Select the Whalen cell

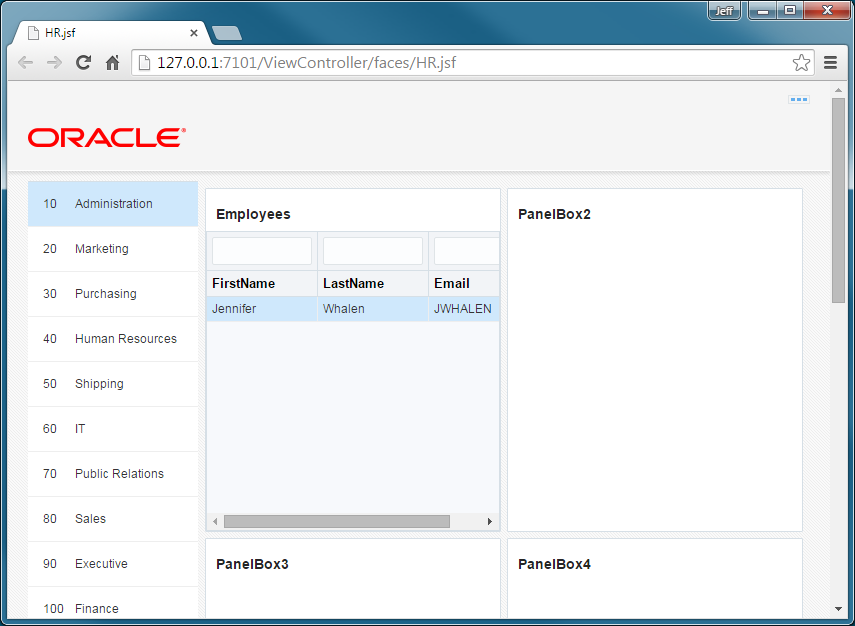(373, 309)
